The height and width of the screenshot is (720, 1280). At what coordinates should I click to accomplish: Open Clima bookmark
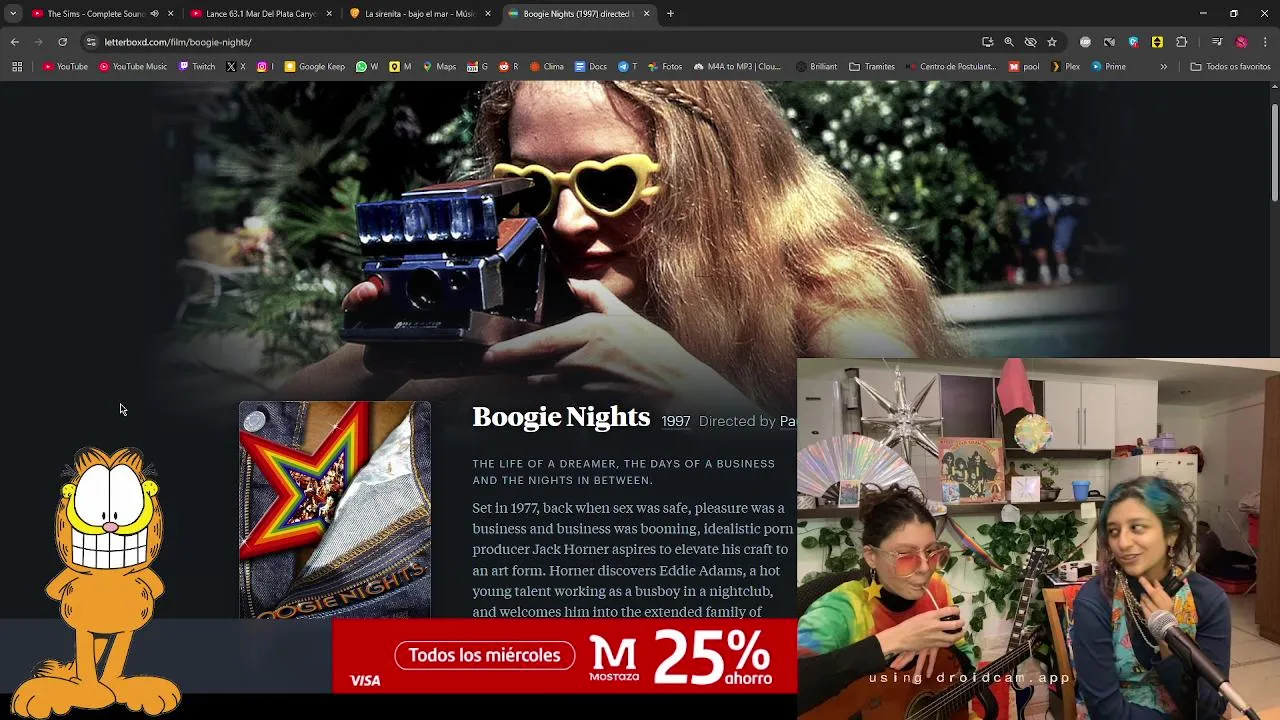pyautogui.click(x=547, y=67)
